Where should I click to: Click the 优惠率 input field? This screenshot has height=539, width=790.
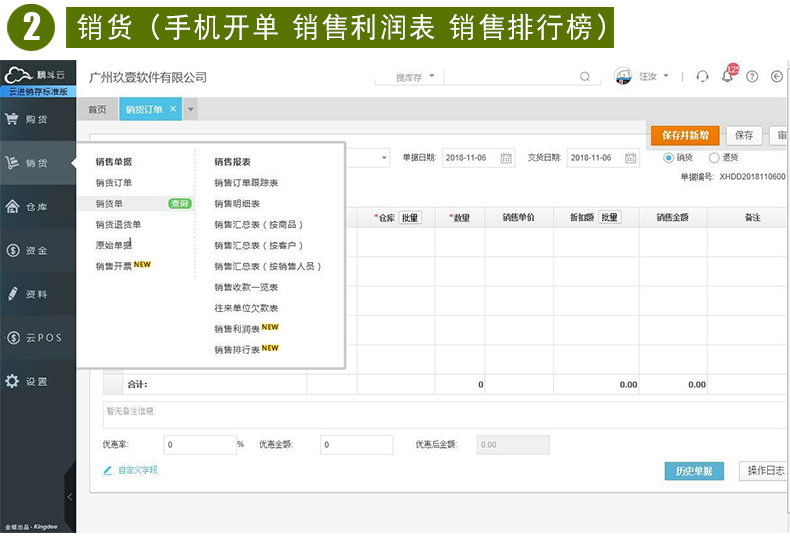[200, 445]
